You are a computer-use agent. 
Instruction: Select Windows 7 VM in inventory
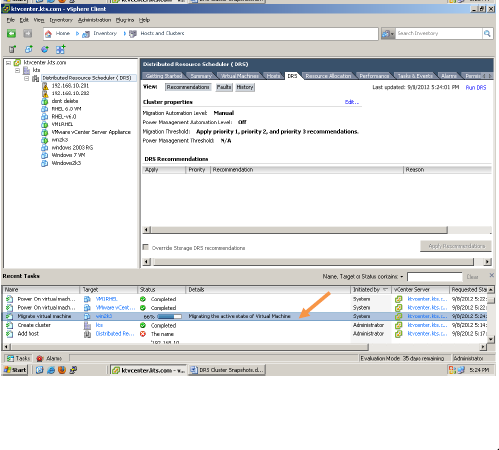tap(68, 155)
